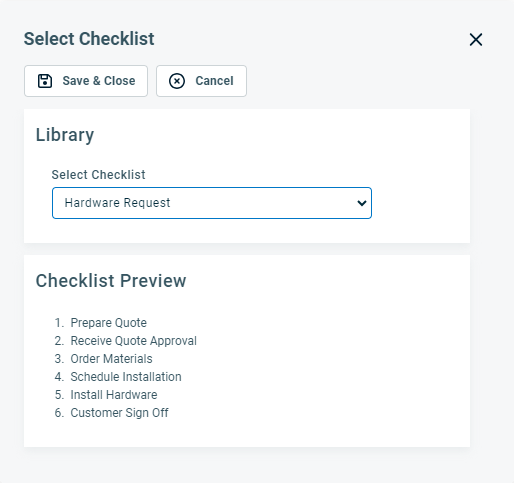This screenshot has width=514, height=483.
Task: Click the Library section heading
Action: [x=65, y=135]
